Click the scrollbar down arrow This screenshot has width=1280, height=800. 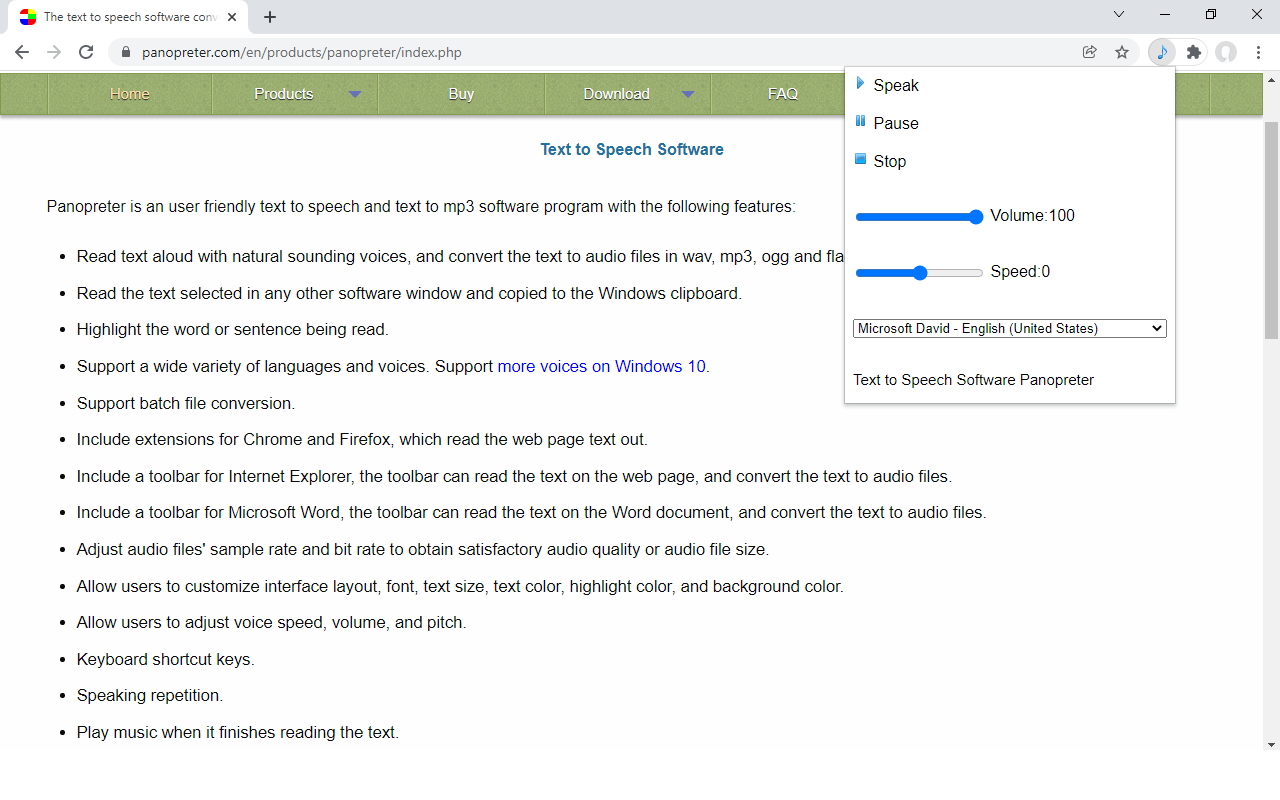click(x=1272, y=744)
